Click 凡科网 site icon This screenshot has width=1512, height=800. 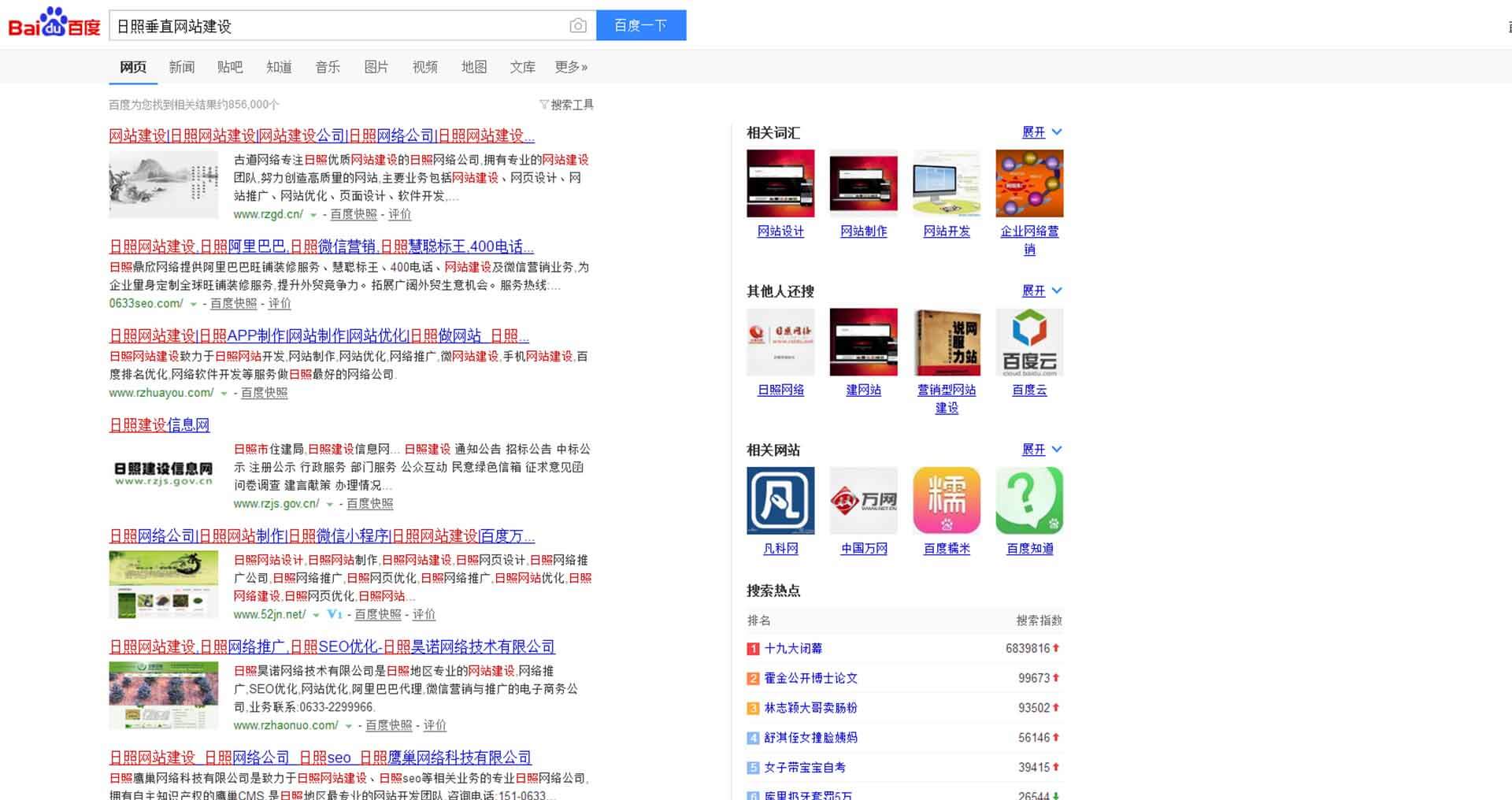point(780,501)
